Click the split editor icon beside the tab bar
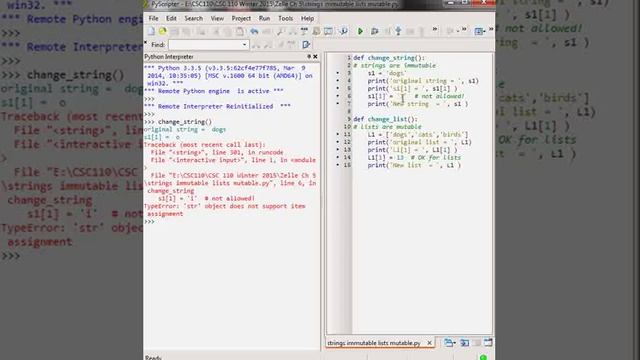The image size is (640, 360). pos(464,343)
